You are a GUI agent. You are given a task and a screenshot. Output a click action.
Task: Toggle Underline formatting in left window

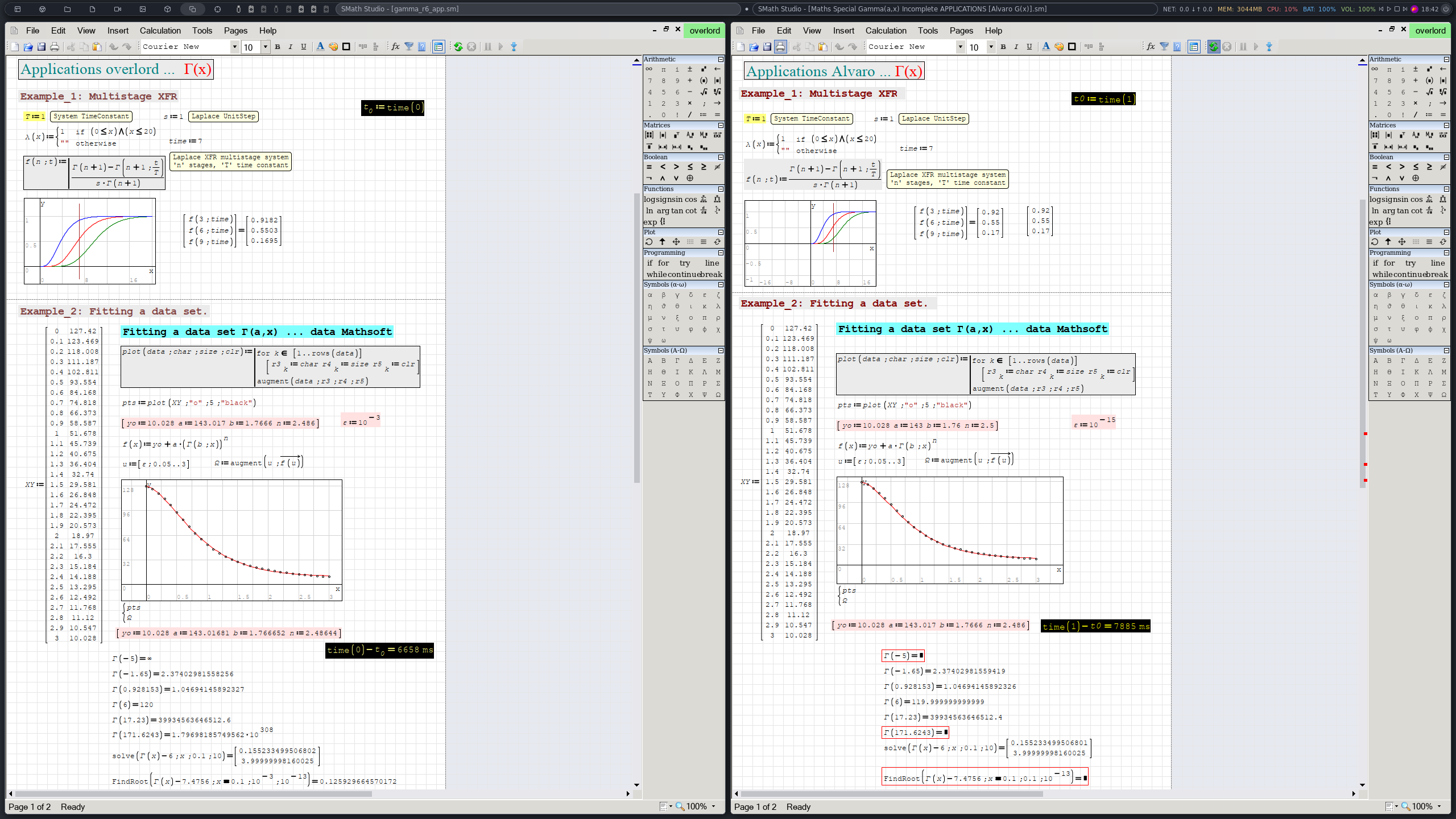(303, 47)
